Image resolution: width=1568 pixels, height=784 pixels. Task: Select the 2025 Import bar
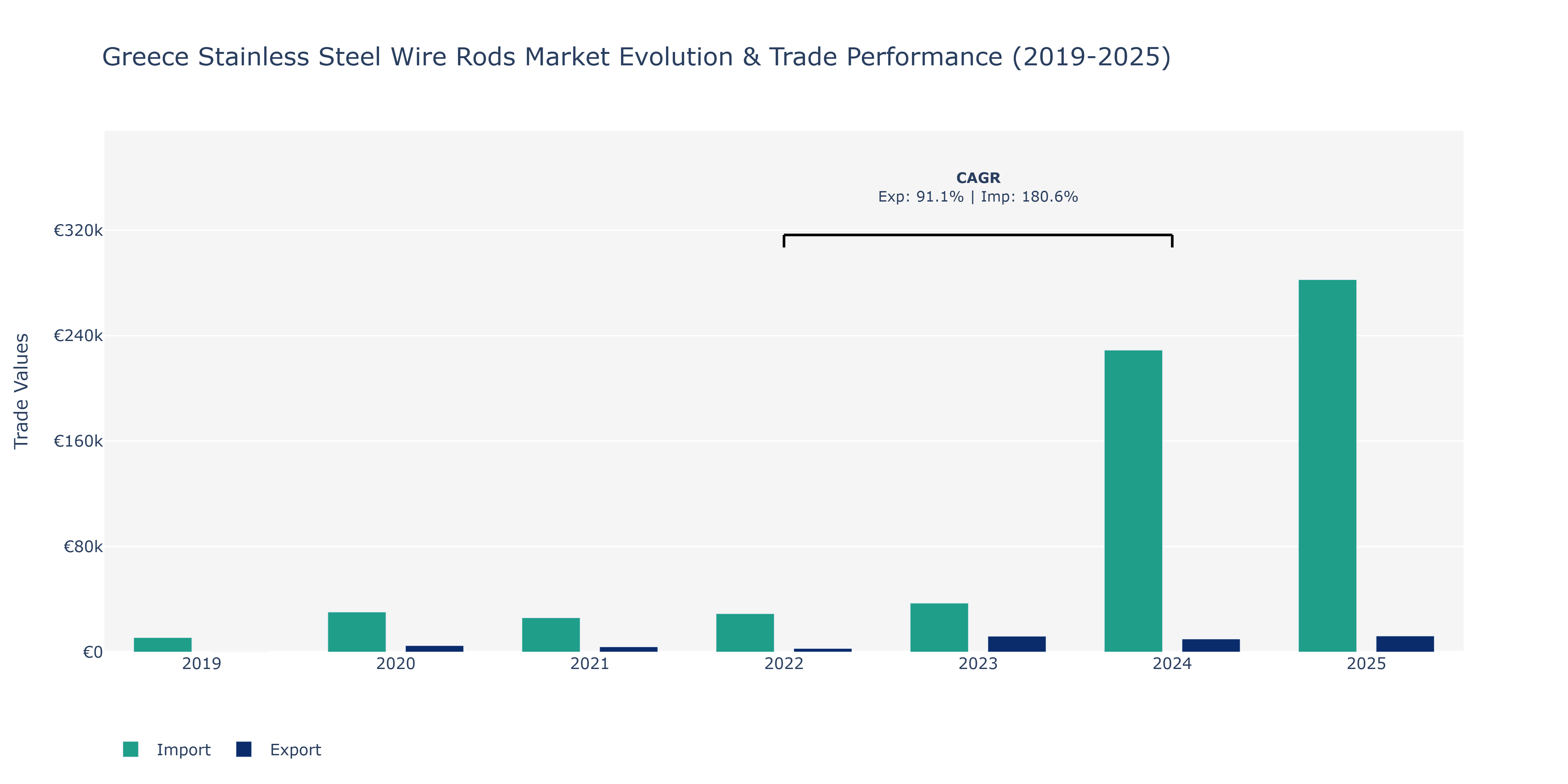pyautogui.click(x=1327, y=465)
